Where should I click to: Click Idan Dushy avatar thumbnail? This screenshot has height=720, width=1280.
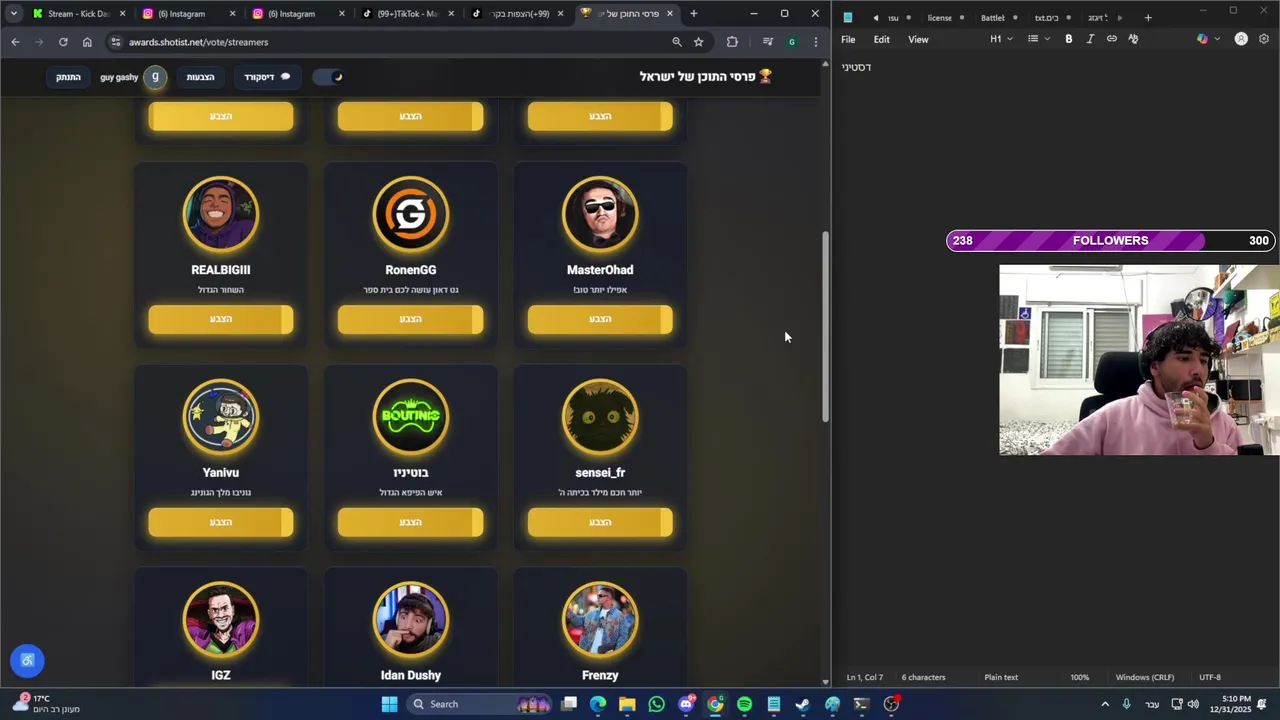pos(410,619)
